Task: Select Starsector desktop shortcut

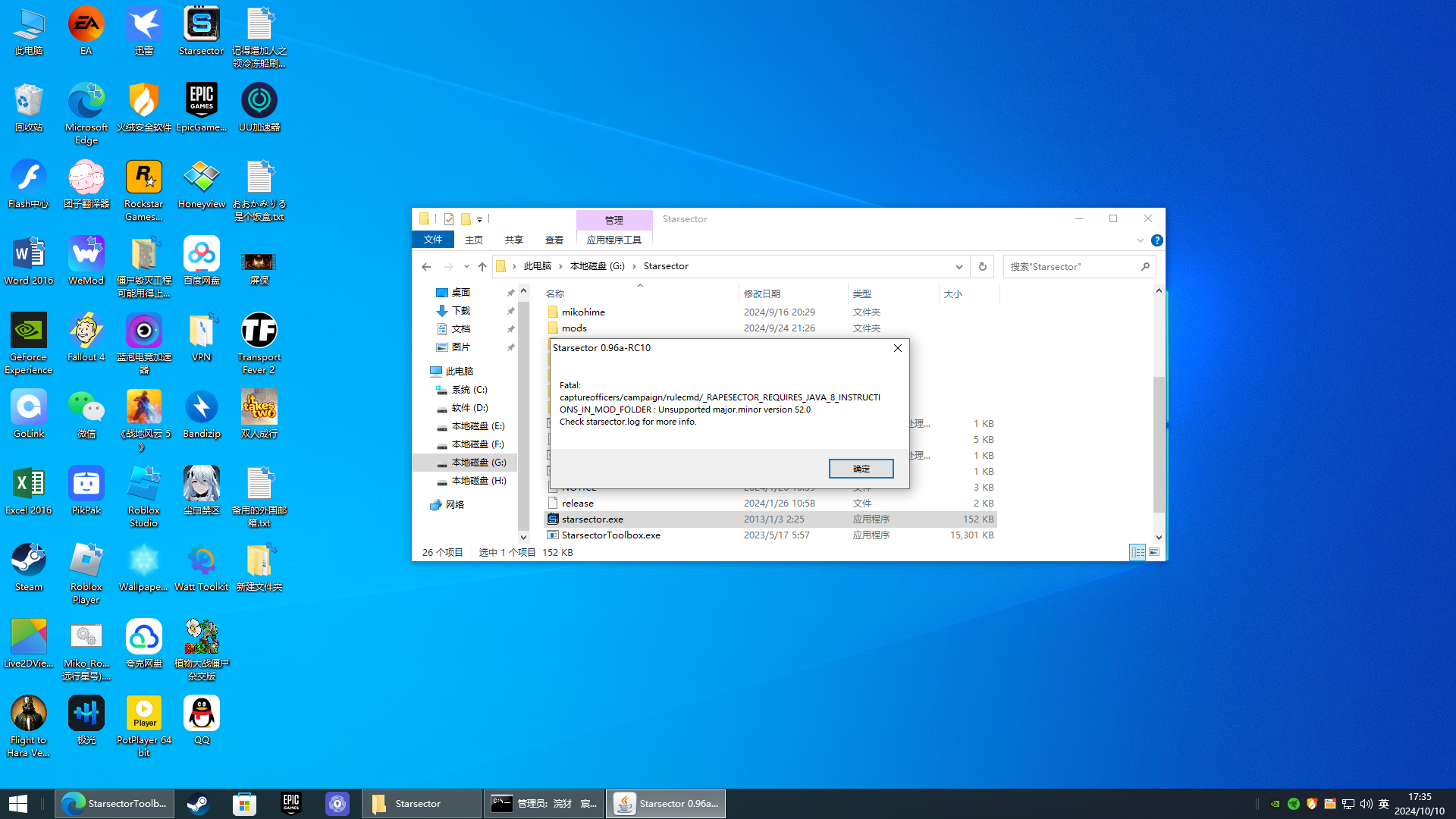Action: tap(202, 31)
